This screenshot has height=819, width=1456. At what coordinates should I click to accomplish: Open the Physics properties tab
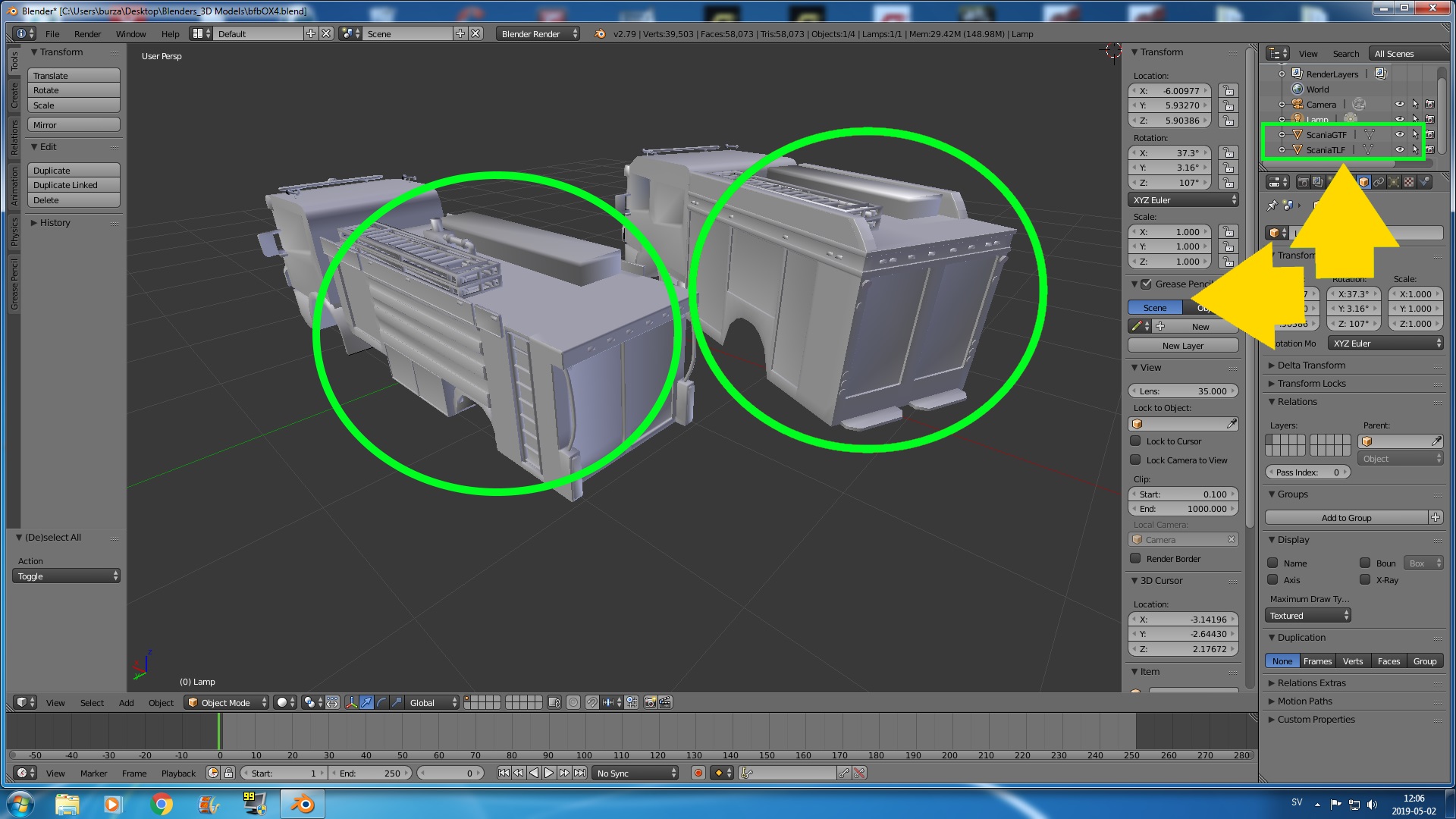[x=1425, y=182]
